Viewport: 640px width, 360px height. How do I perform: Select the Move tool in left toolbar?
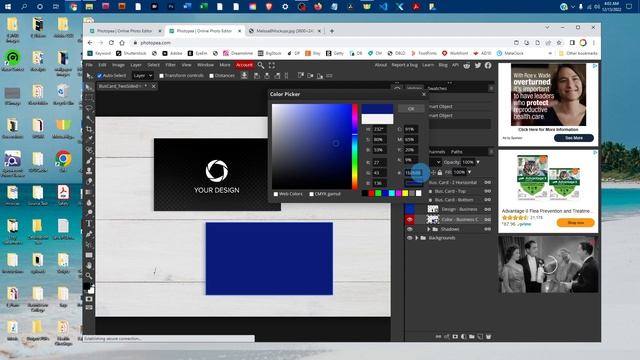[89, 87]
